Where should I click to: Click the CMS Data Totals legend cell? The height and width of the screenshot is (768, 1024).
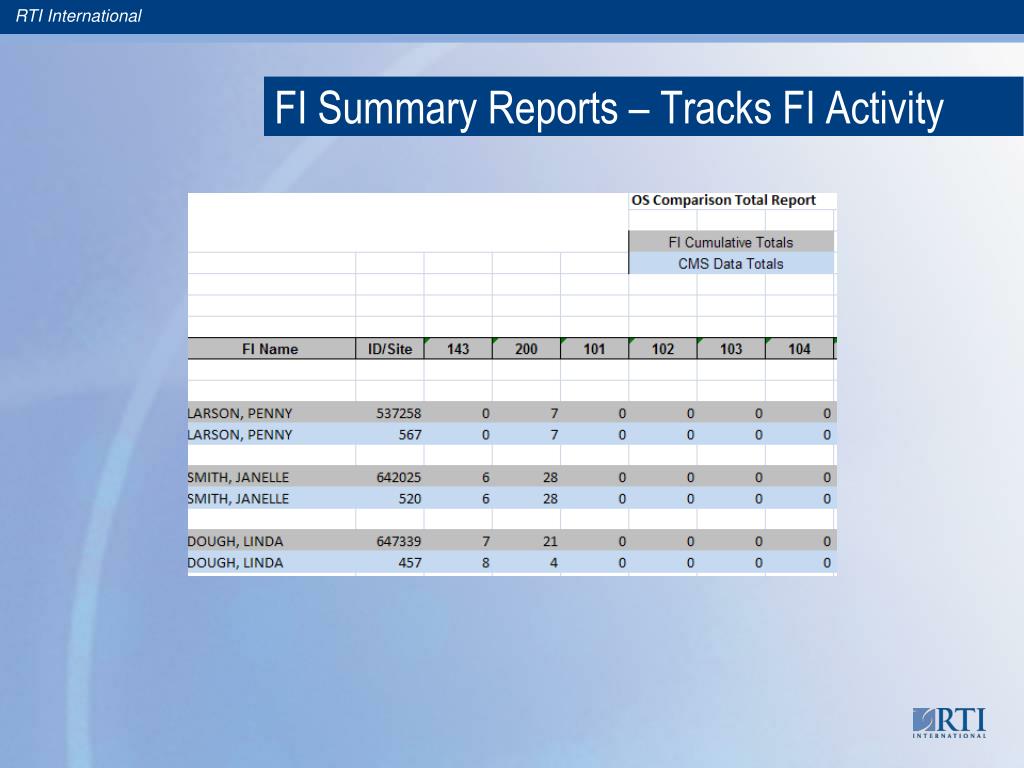[x=731, y=264]
